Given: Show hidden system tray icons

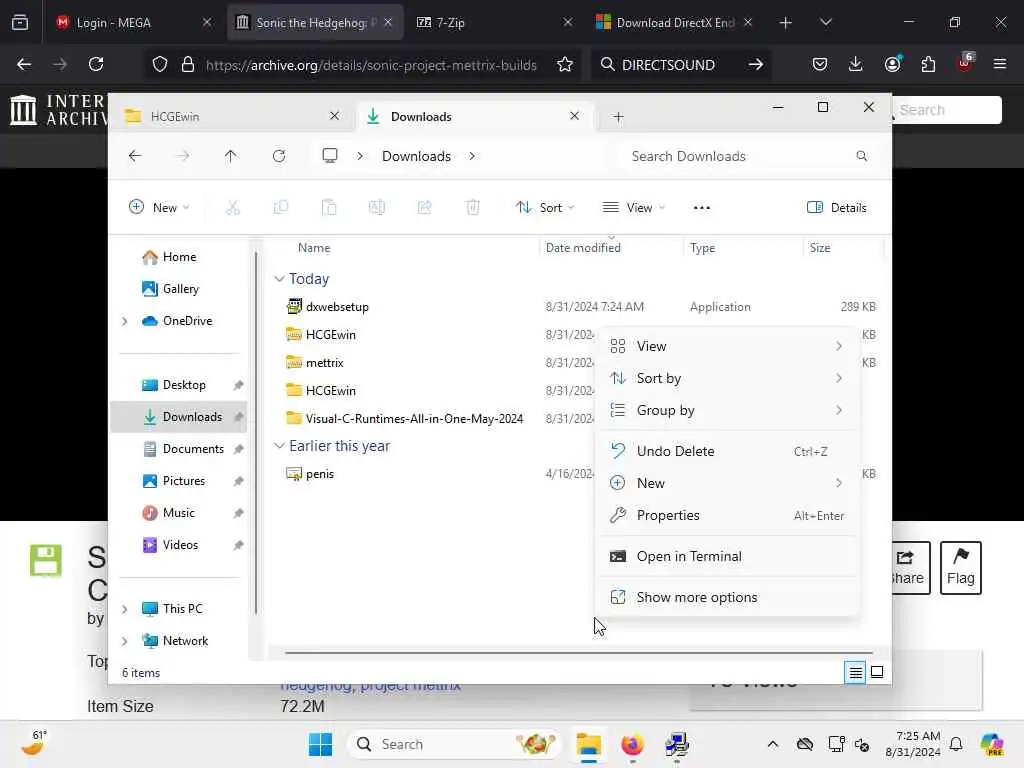Looking at the screenshot, I should (773, 744).
